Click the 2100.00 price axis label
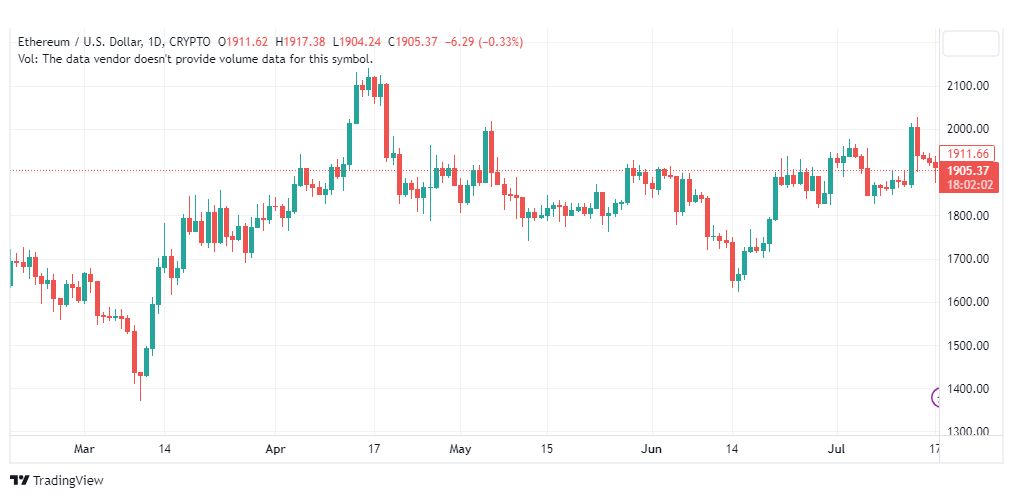The image size is (1012, 498). (x=968, y=86)
